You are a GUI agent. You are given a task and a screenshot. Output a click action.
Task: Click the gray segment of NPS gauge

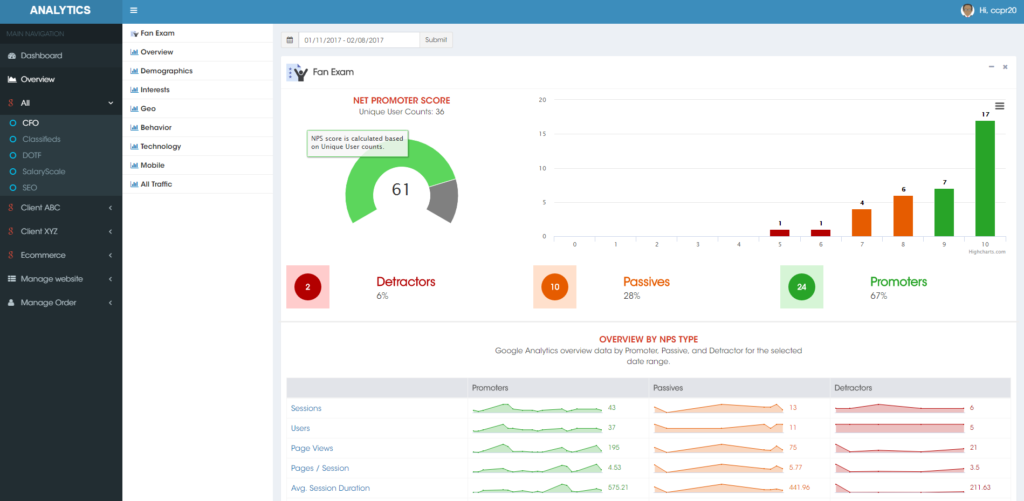444,201
